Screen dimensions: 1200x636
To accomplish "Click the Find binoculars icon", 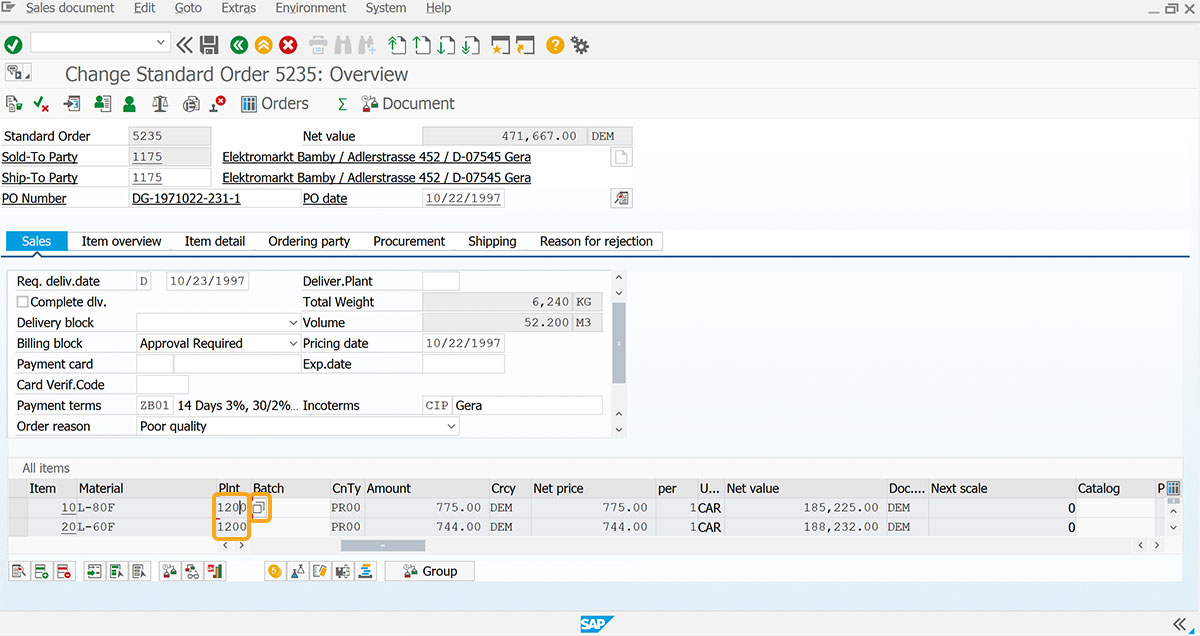I will click(343, 44).
